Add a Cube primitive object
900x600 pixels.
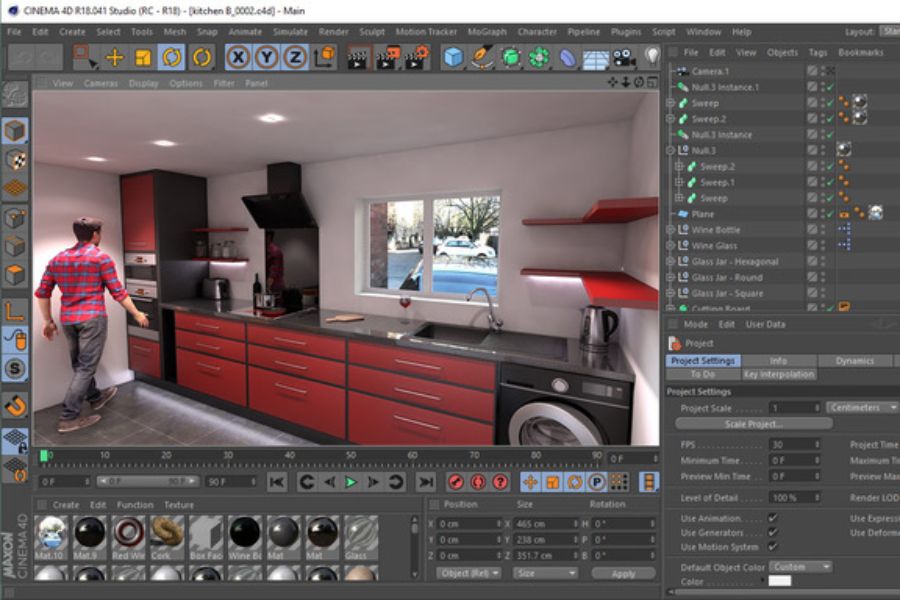453,57
